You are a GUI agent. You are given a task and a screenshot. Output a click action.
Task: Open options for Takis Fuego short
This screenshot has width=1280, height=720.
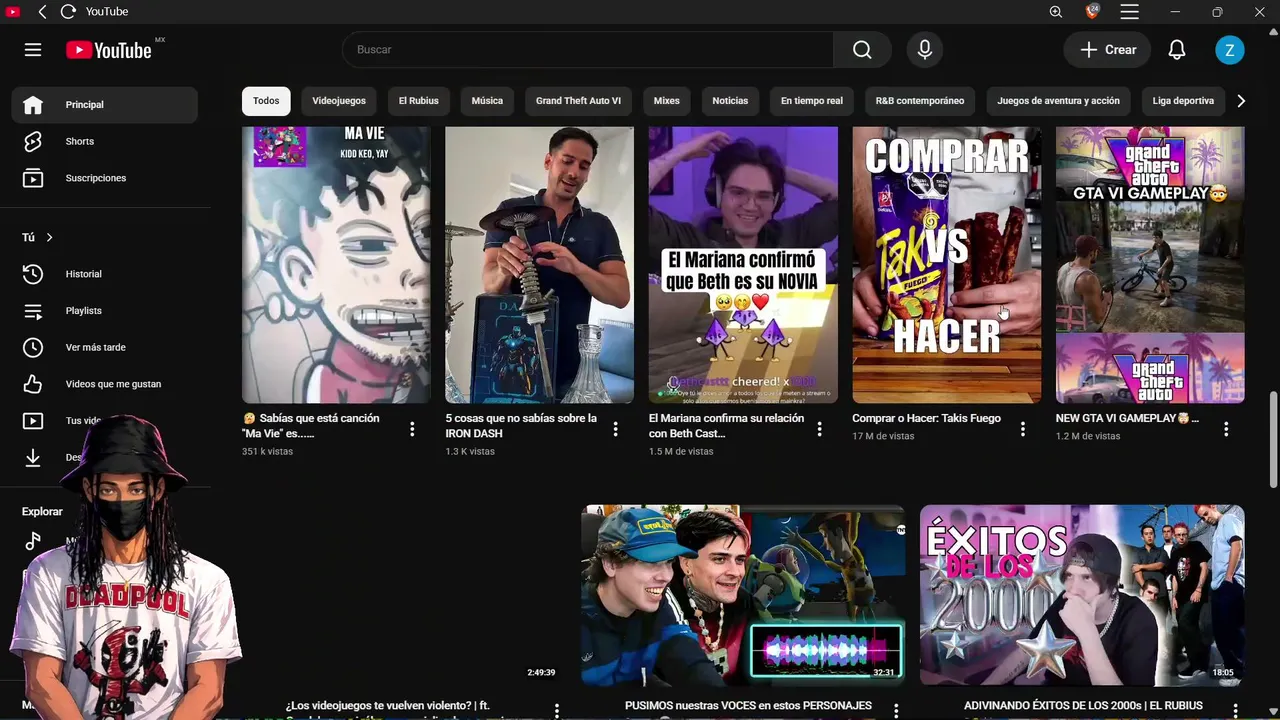click(x=1022, y=429)
